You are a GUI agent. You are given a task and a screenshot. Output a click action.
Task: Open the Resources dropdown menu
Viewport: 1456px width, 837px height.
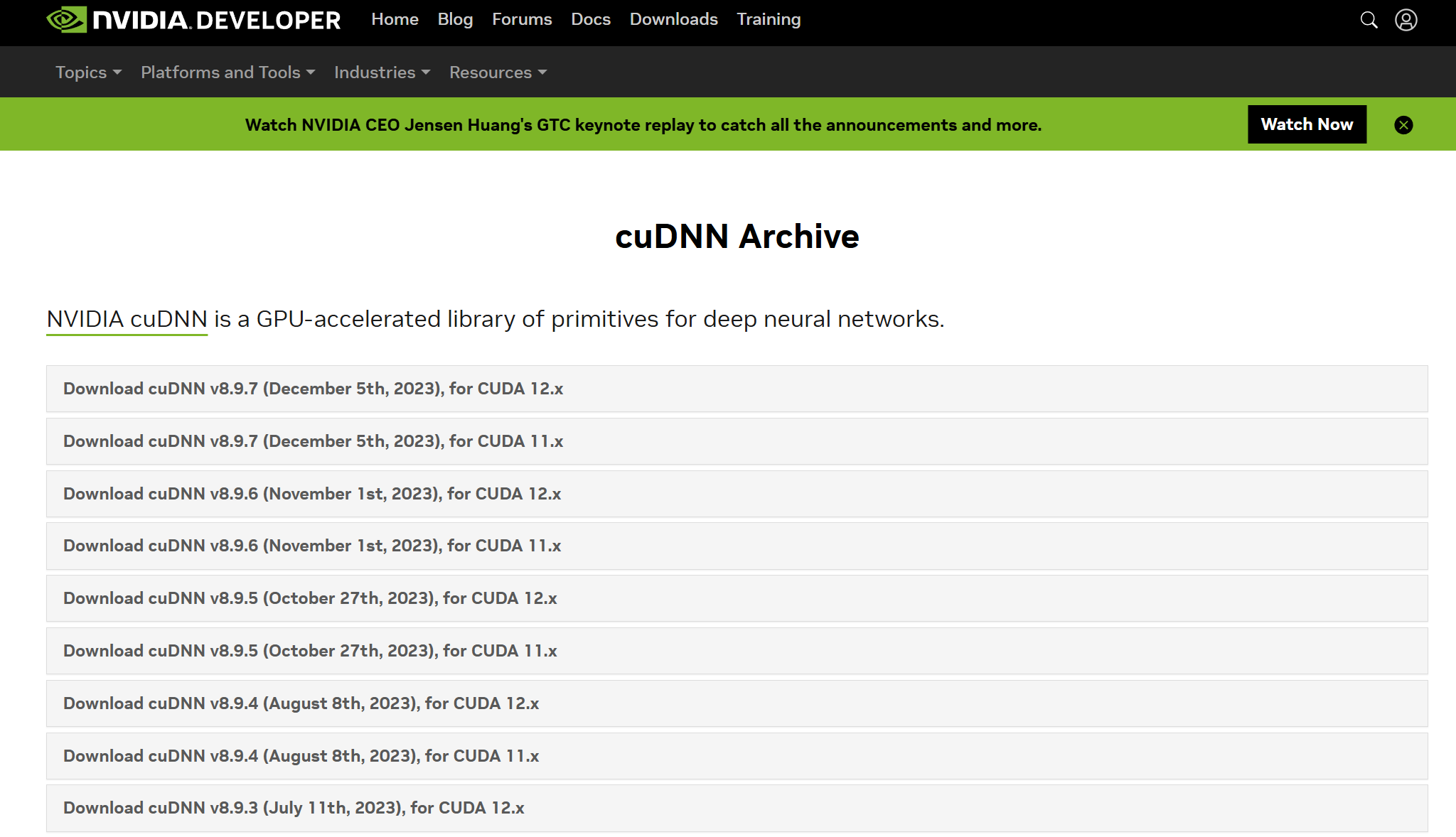click(498, 72)
